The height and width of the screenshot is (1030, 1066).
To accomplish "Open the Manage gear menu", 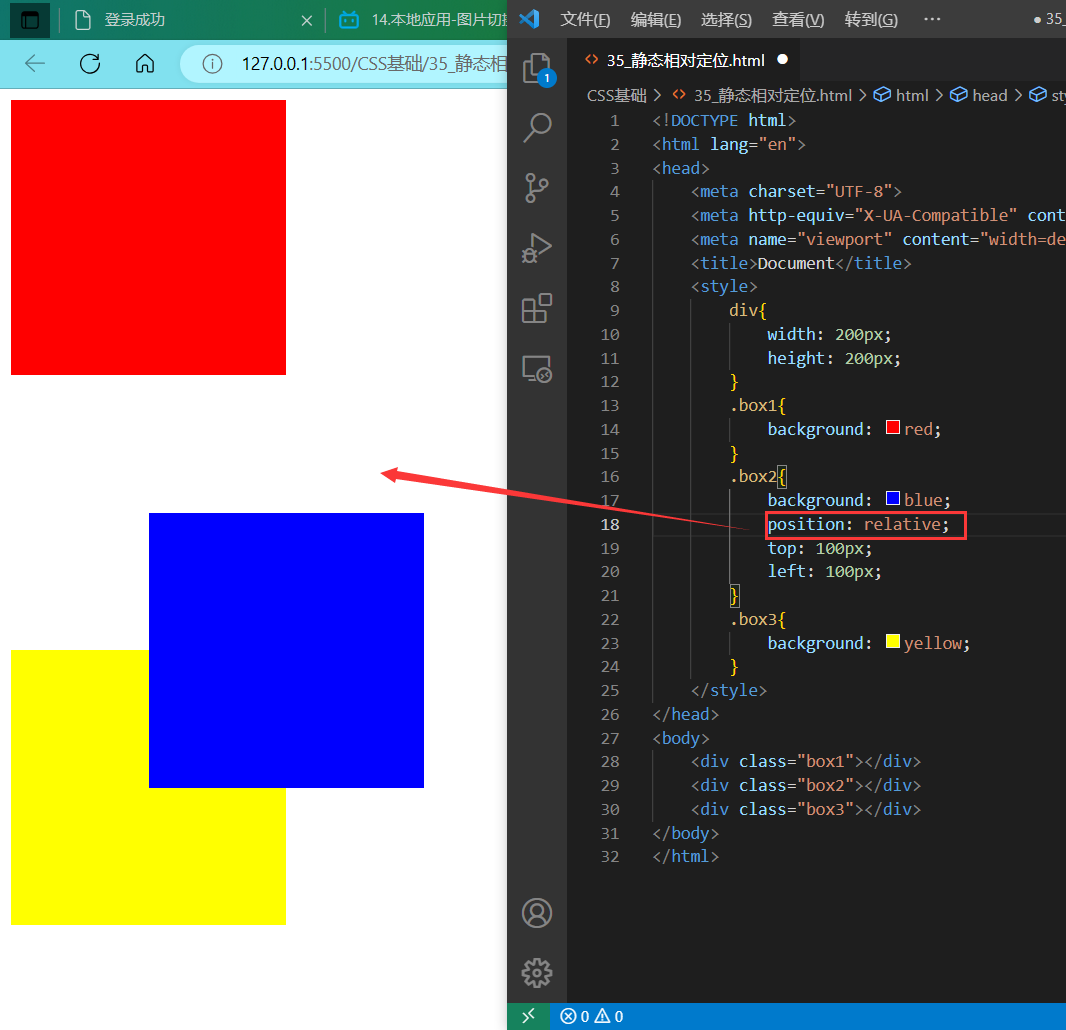I will tap(537, 973).
